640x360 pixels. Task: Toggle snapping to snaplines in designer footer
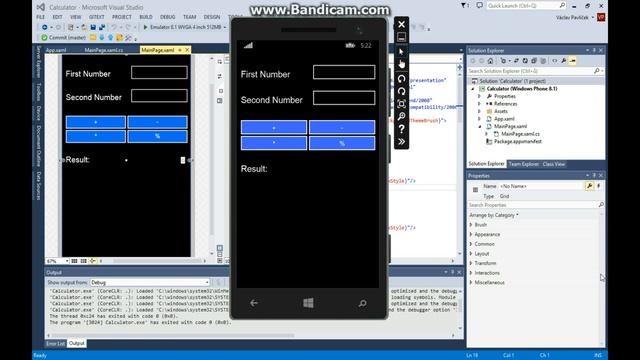93,261
